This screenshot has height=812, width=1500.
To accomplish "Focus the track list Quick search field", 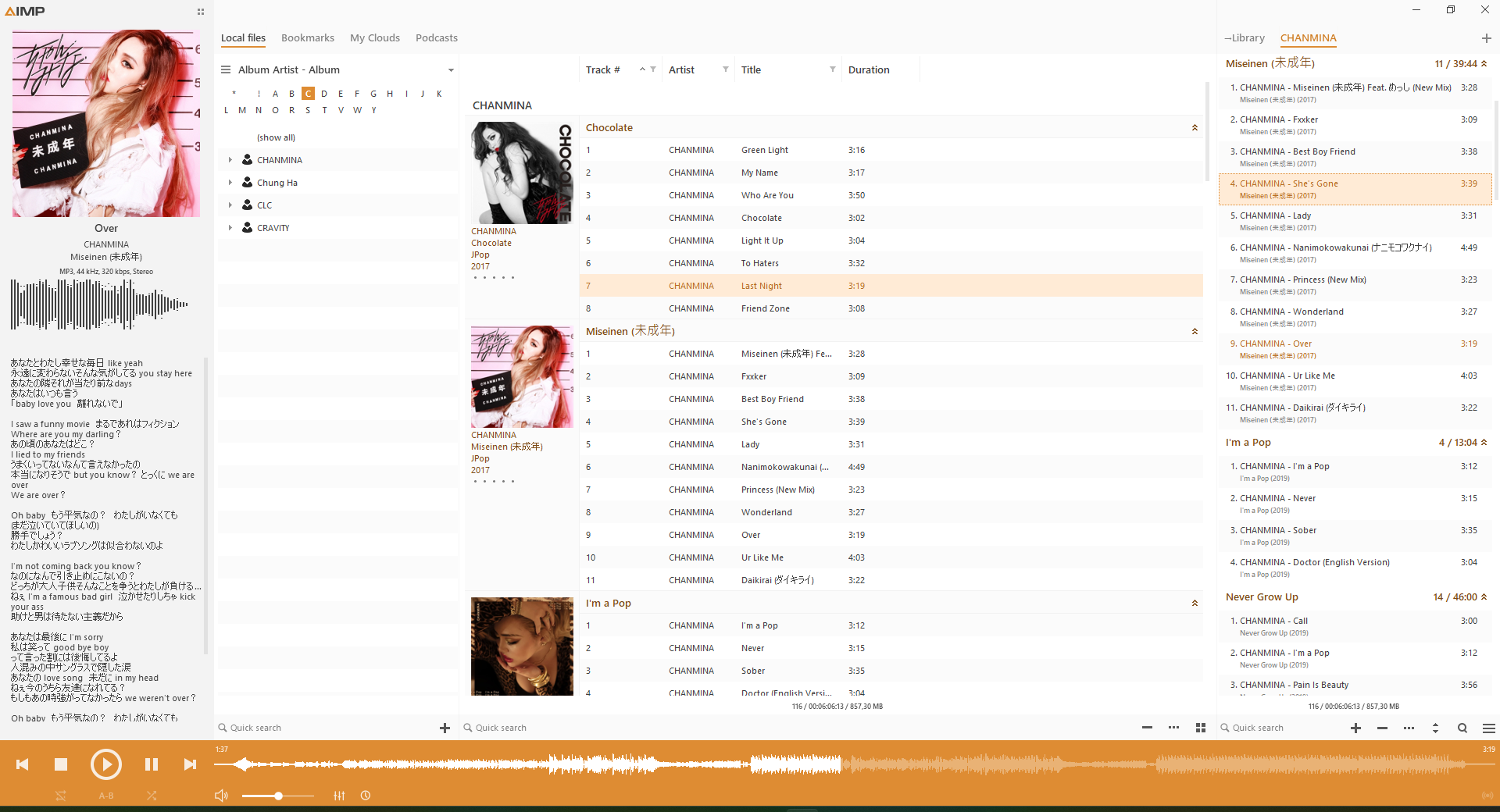I will (x=797, y=728).
